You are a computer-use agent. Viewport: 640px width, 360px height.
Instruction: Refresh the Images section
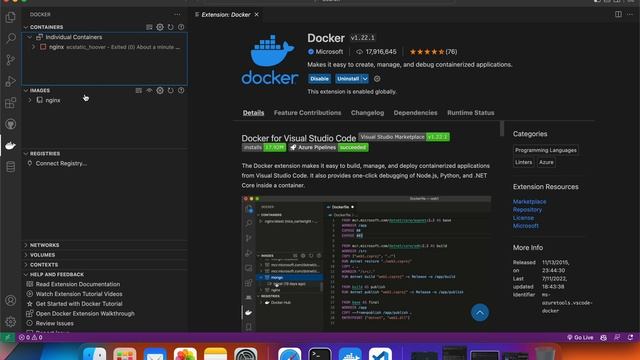[171, 90]
